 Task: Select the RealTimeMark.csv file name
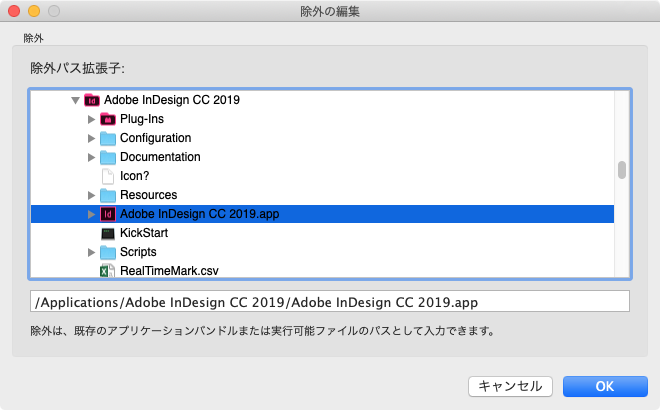[x=169, y=271]
